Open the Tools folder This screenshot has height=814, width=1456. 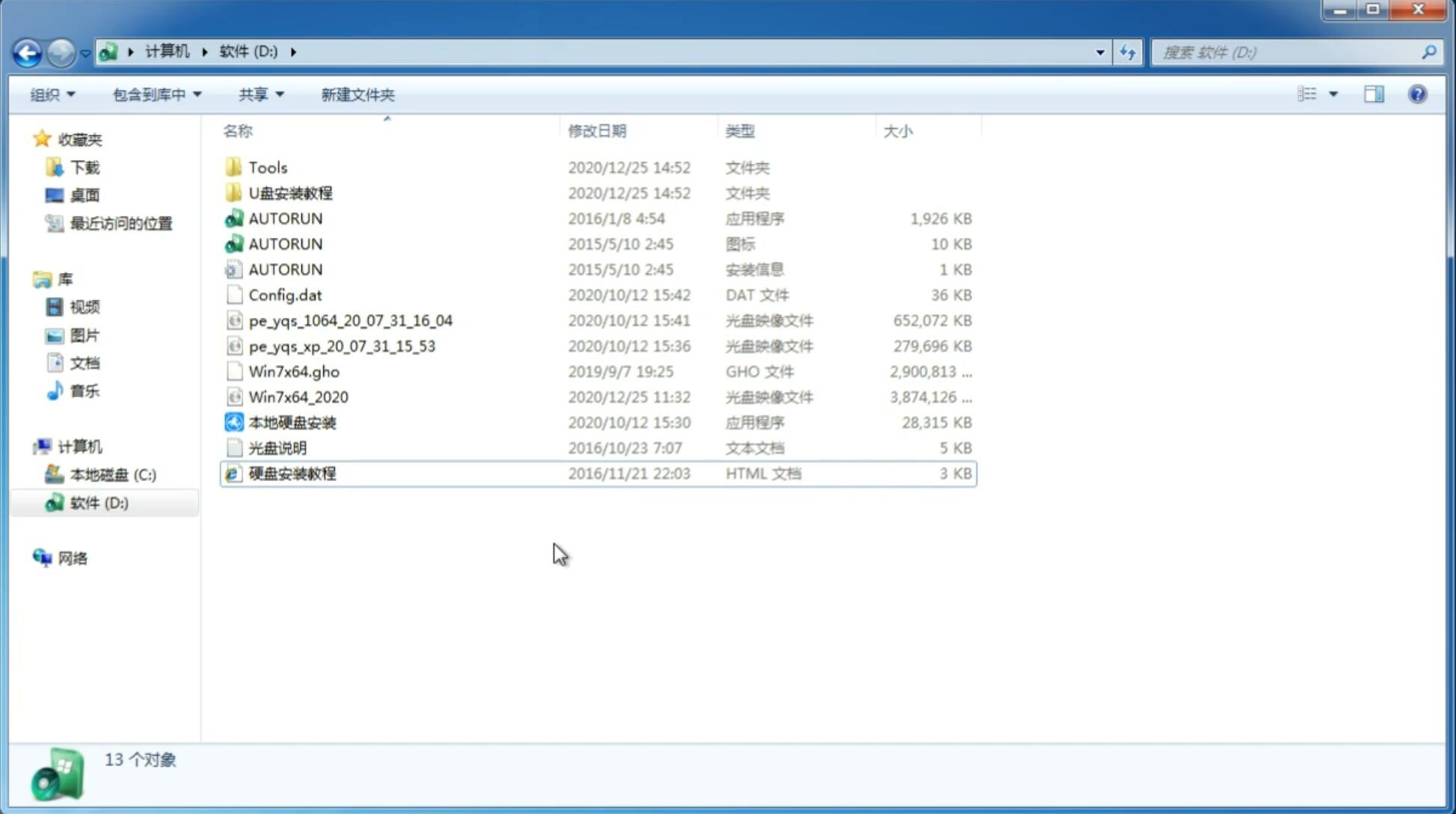pyautogui.click(x=268, y=167)
